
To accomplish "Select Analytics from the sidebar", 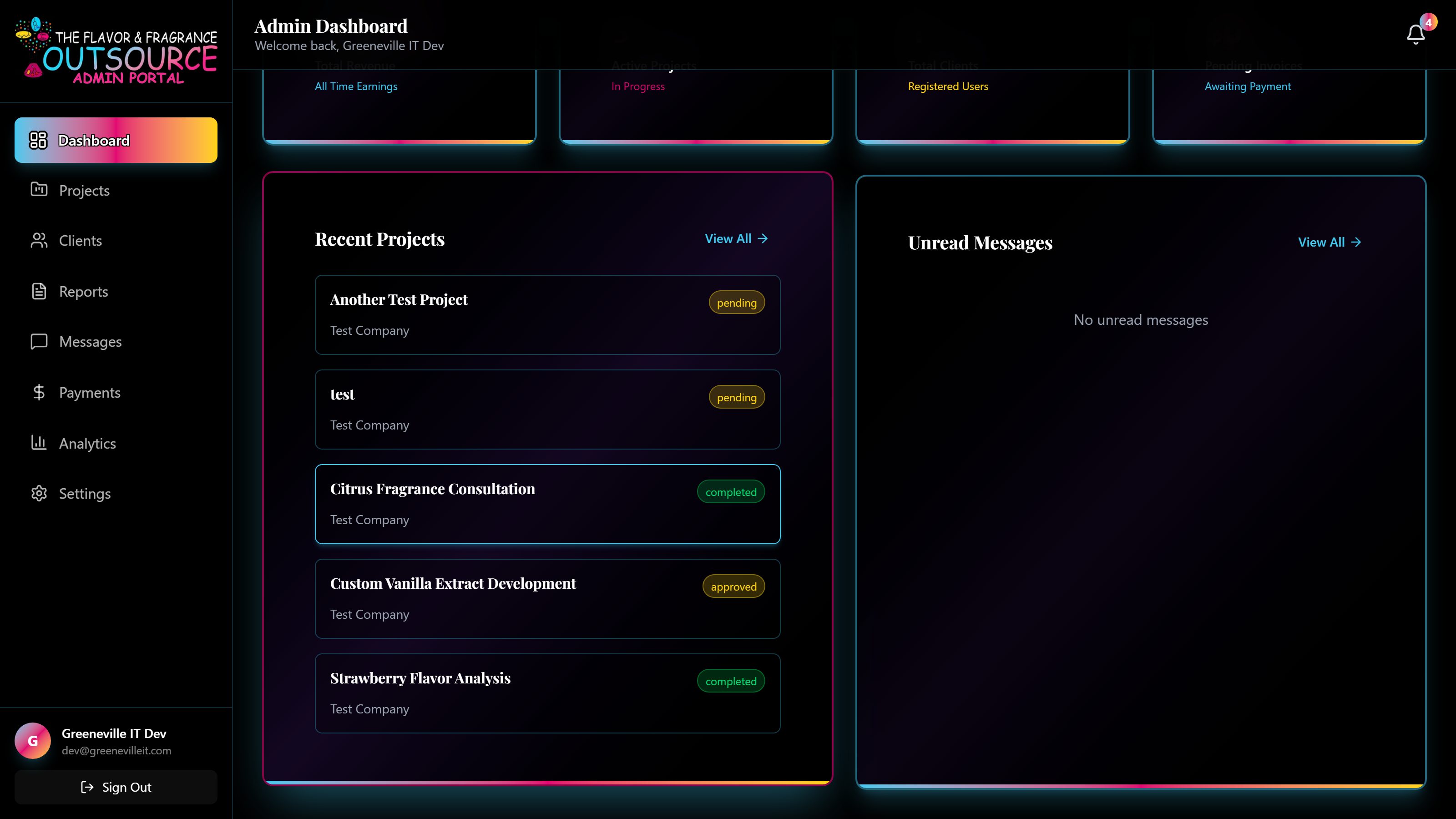I will click(x=87, y=443).
